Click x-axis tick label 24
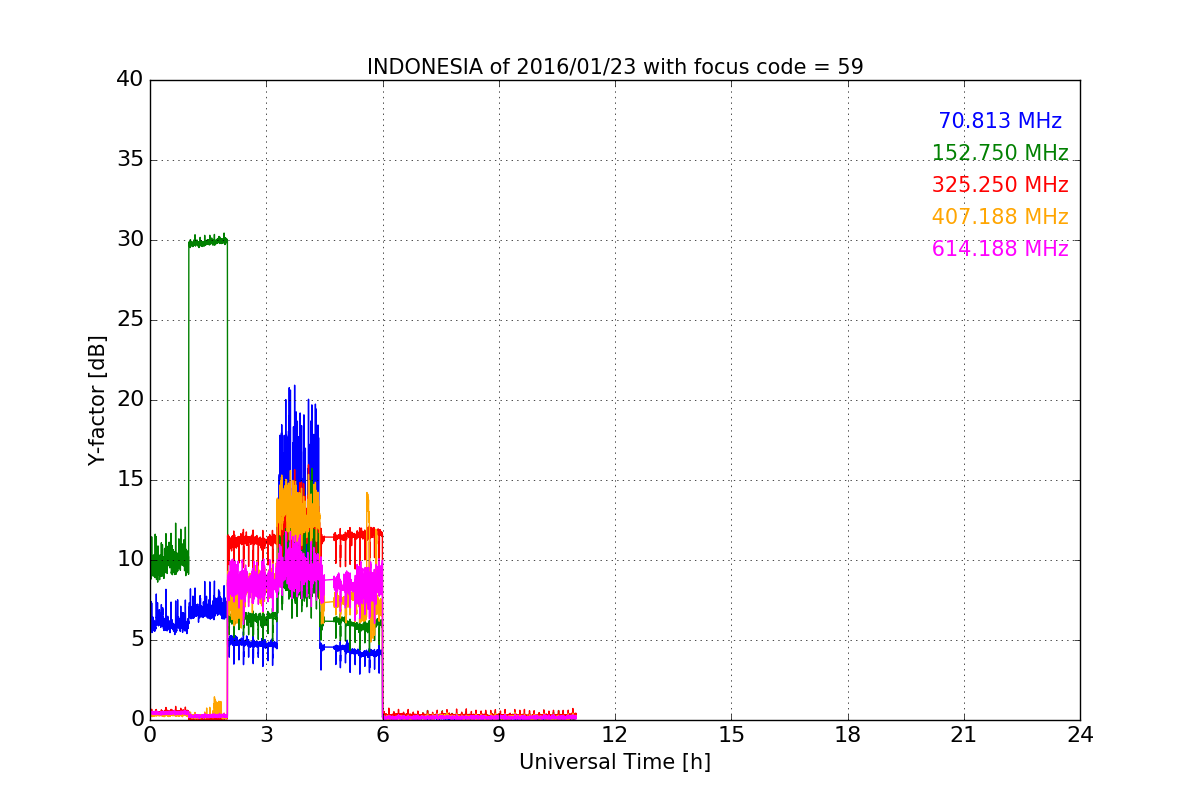1200x800 pixels. [1080, 735]
